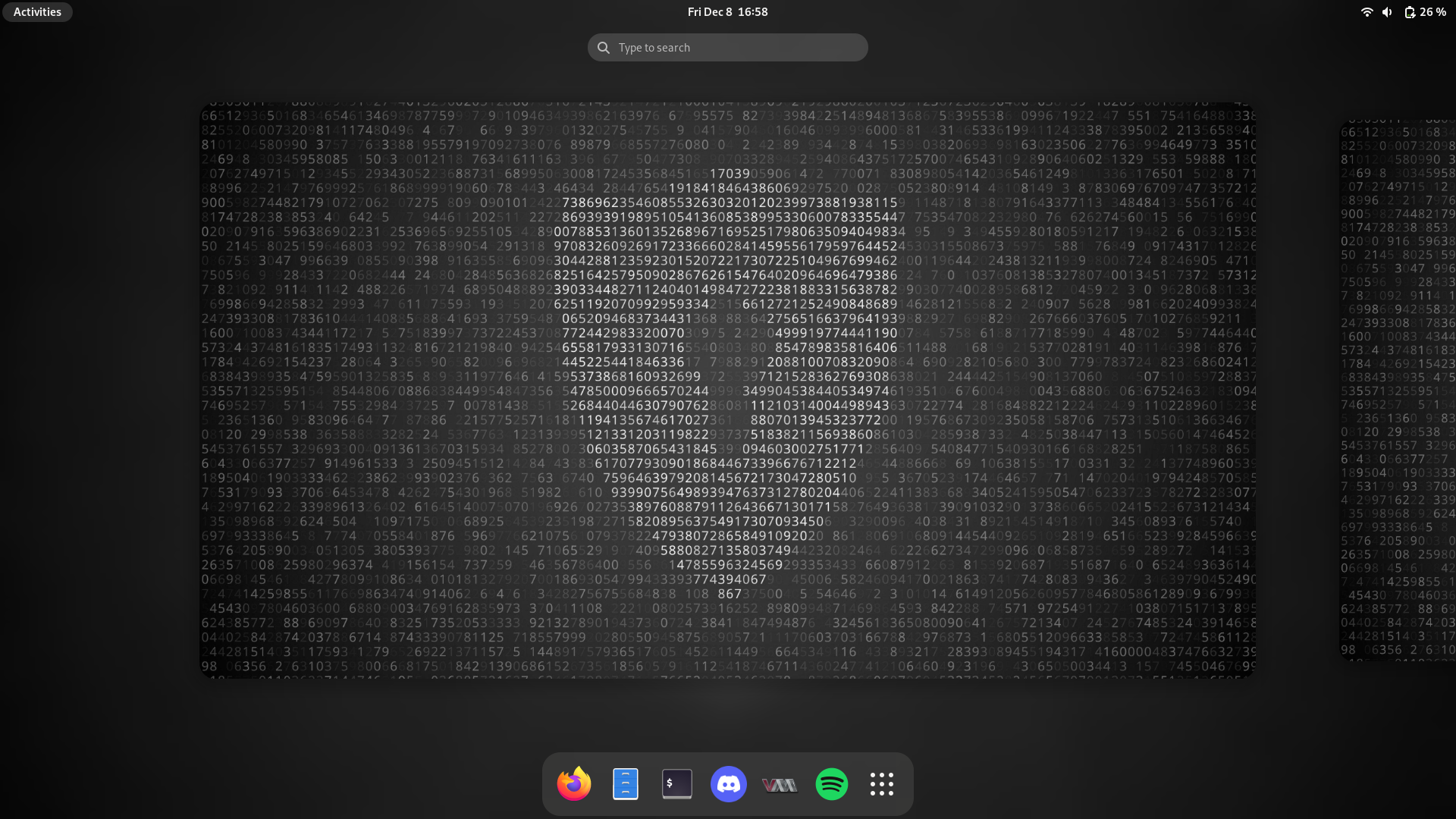Viewport: 1456px width, 819px height.
Task: Click the Wi-Fi status icon
Action: click(x=1367, y=12)
